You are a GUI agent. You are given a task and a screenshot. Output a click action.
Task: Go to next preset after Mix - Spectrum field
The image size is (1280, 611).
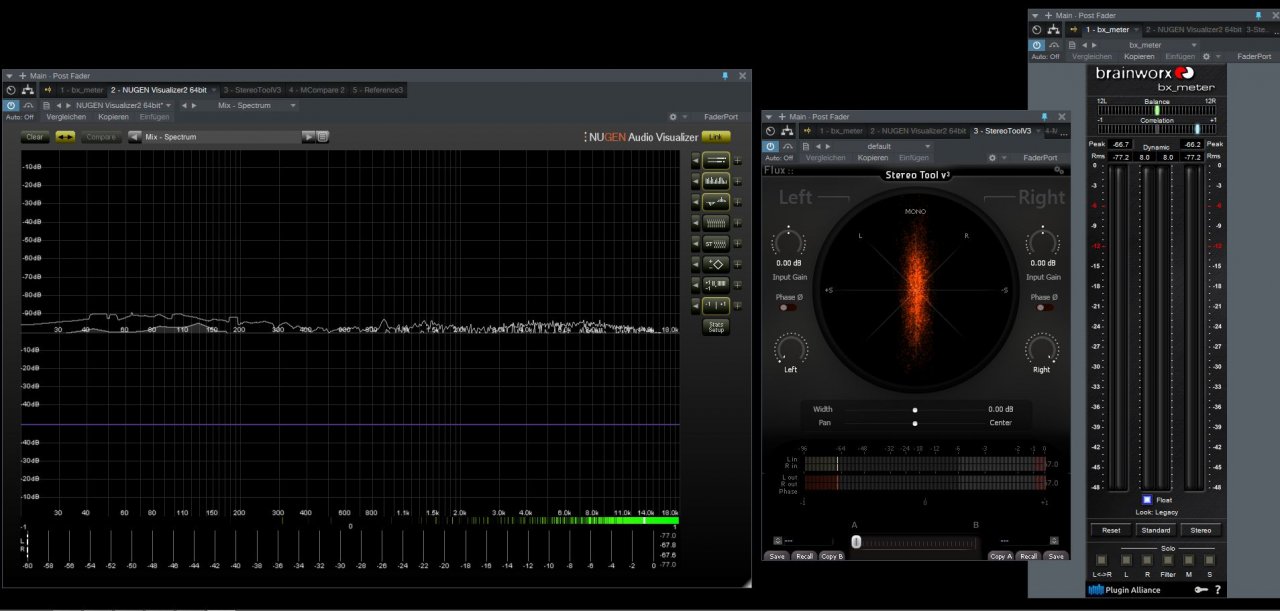pyautogui.click(x=308, y=137)
